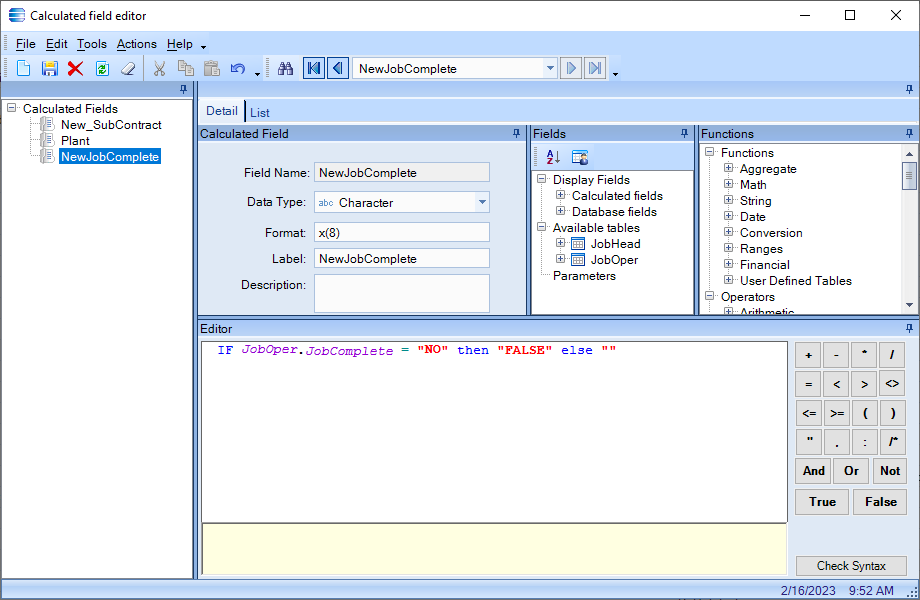920x600 pixels.
Task: Undo the last change with the Undo icon
Action: click(x=238, y=69)
